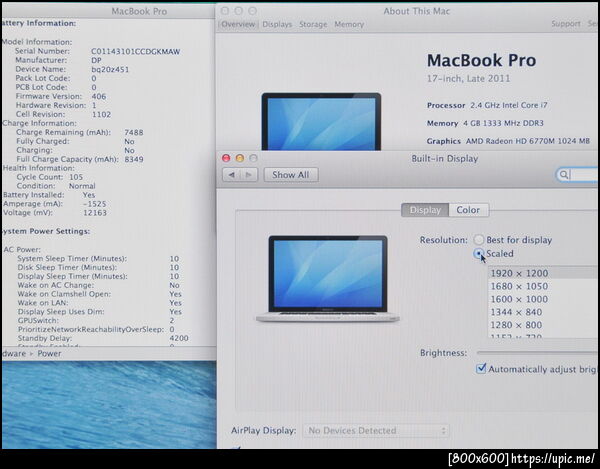This screenshot has height=469, width=600.
Task: Click the MacBook Pro picture in About This Mac
Action: point(321,122)
